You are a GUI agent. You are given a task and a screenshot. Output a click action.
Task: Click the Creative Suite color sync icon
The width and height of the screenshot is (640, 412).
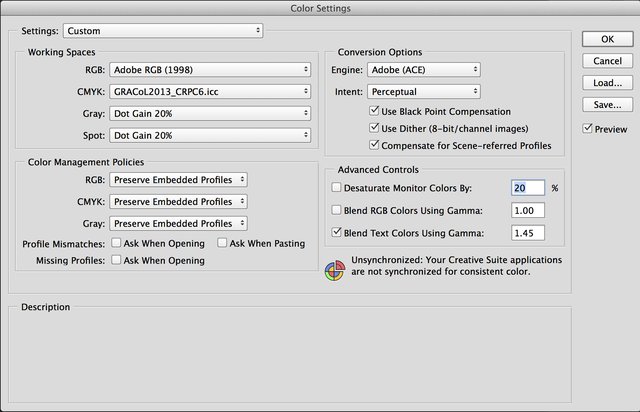pyautogui.click(x=335, y=270)
